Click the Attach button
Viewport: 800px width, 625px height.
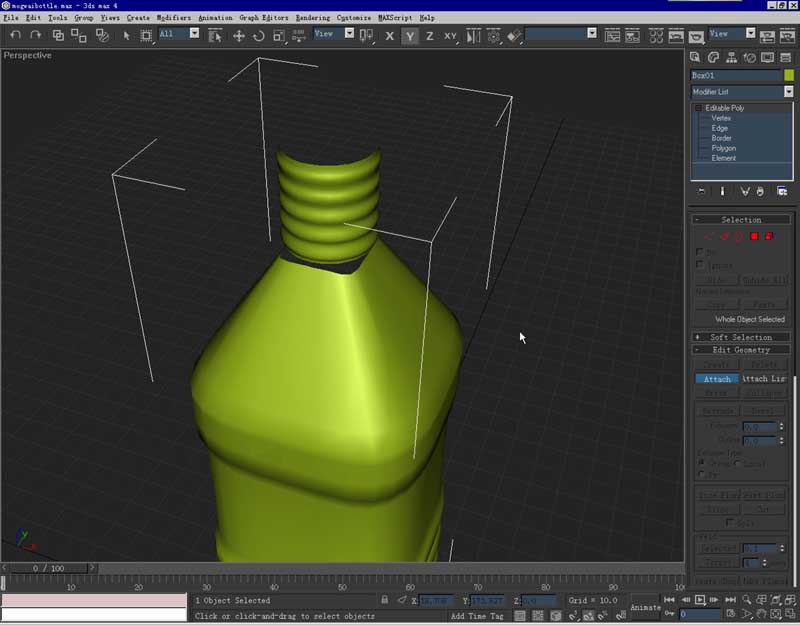click(x=716, y=379)
